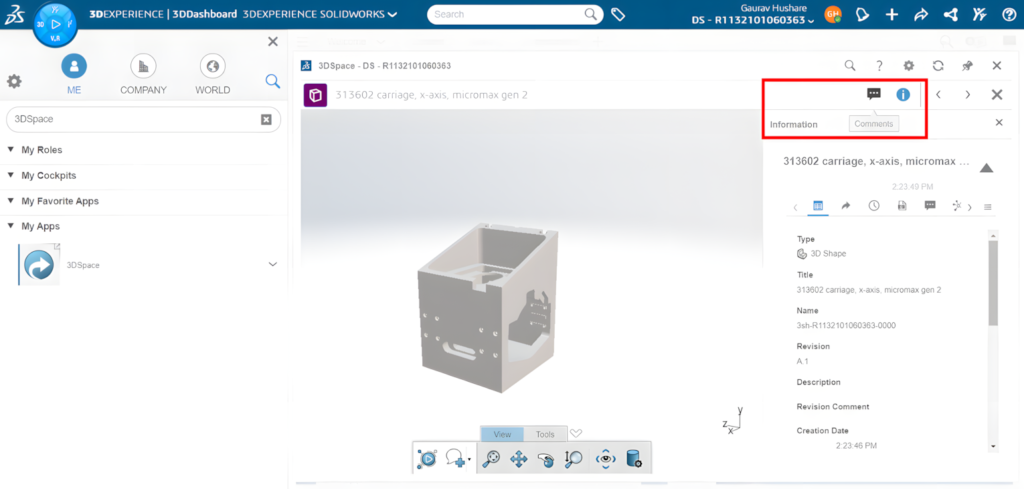Open the hamburger menu in Information panel
Viewport: 1024px width, 489px height.
pos(987,207)
